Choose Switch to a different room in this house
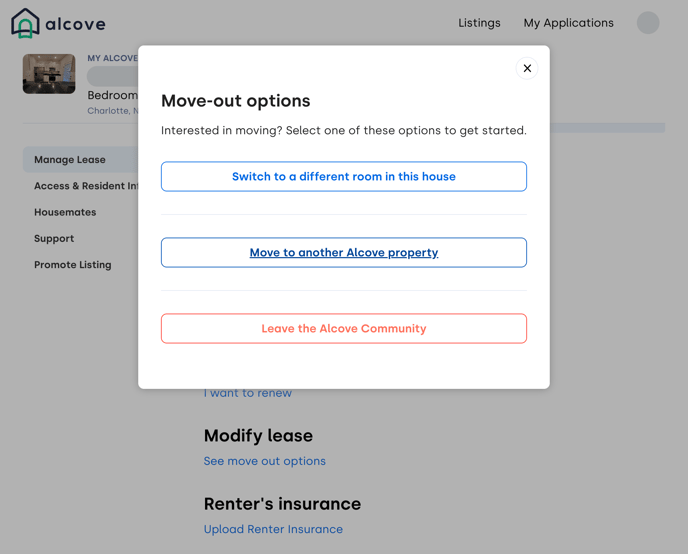688x554 pixels. [x=344, y=176]
